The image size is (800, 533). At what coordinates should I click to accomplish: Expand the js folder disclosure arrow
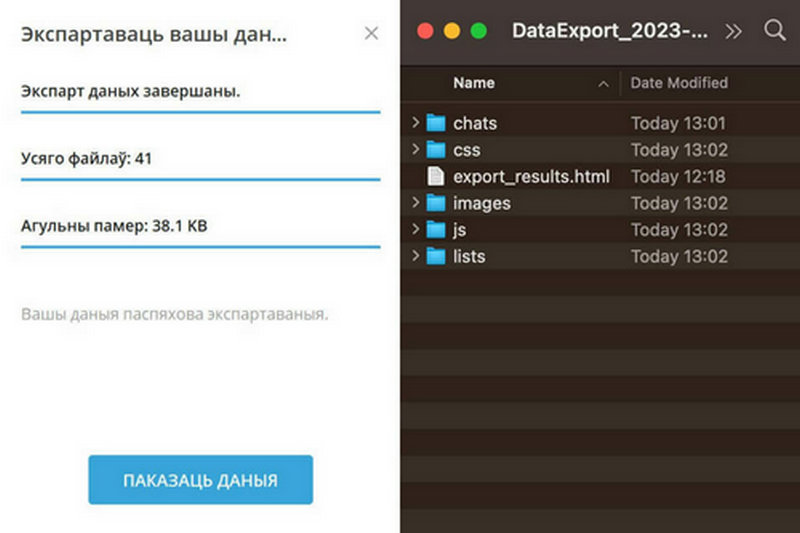pos(416,230)
